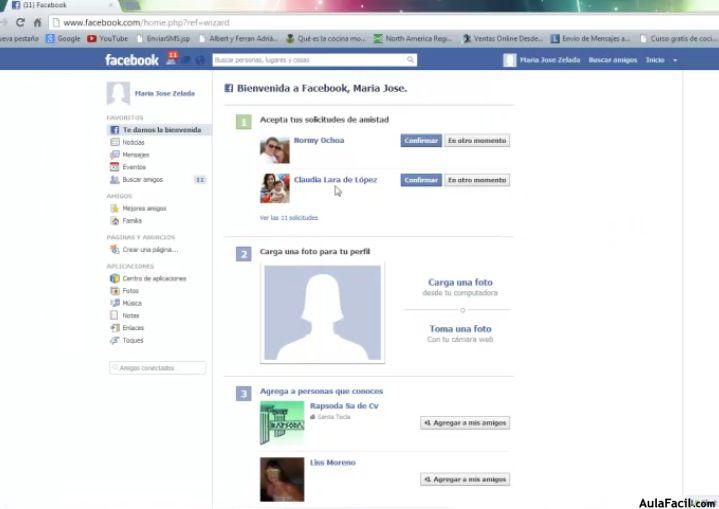This screenshot has width=719, height=509.
Task: Open Noticias icon in sidebar
Action: (x=115, y=142)
